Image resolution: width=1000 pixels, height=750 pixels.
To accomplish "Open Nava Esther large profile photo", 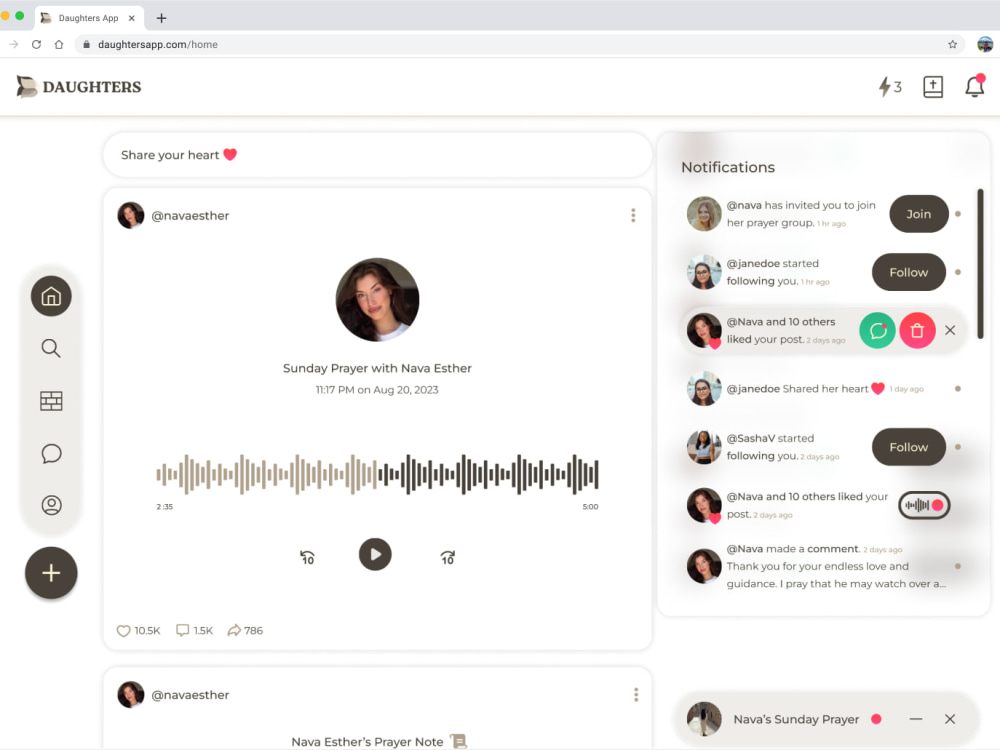I will click(x=377, y=300).
